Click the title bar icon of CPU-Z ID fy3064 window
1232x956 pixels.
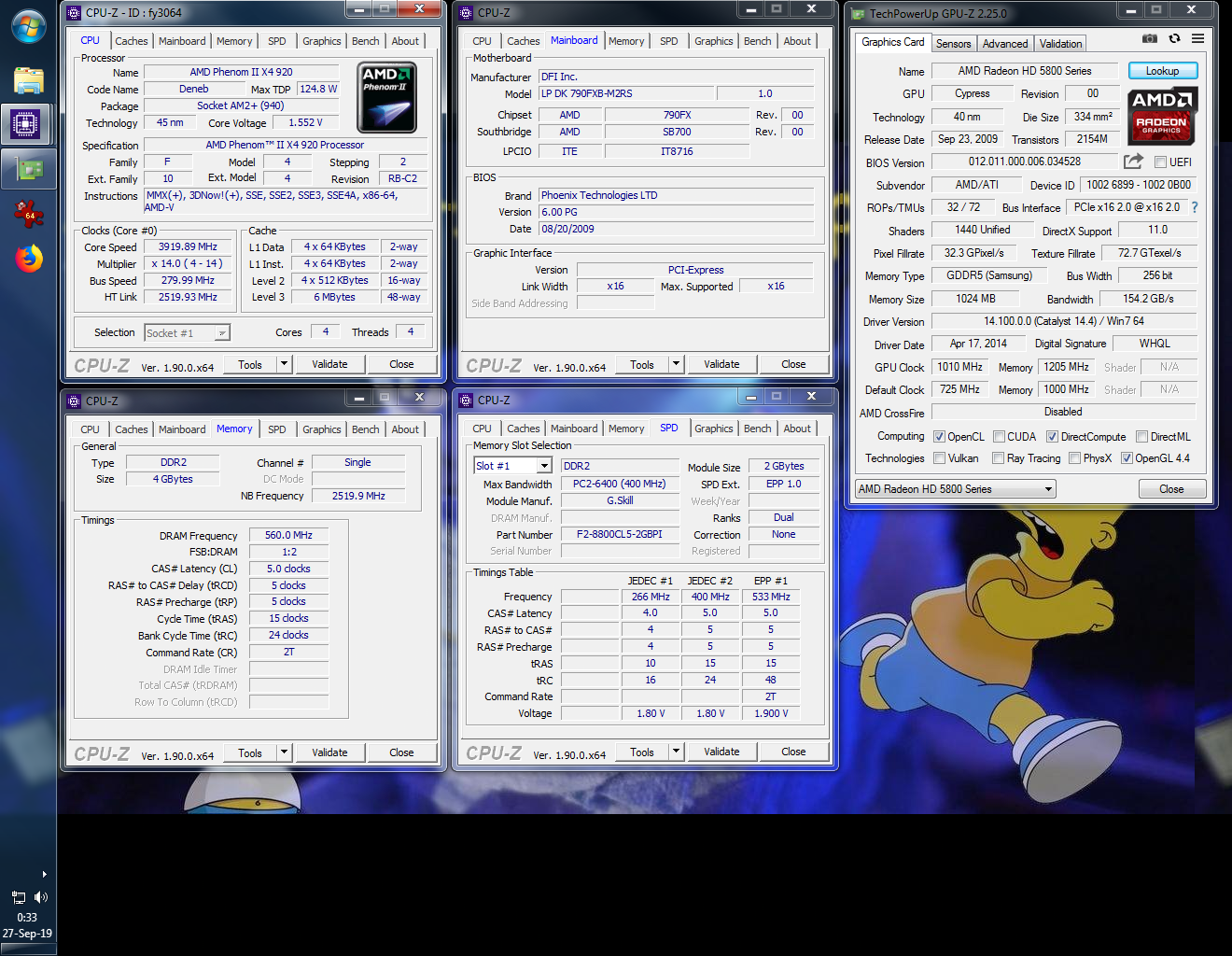[74, 12]
